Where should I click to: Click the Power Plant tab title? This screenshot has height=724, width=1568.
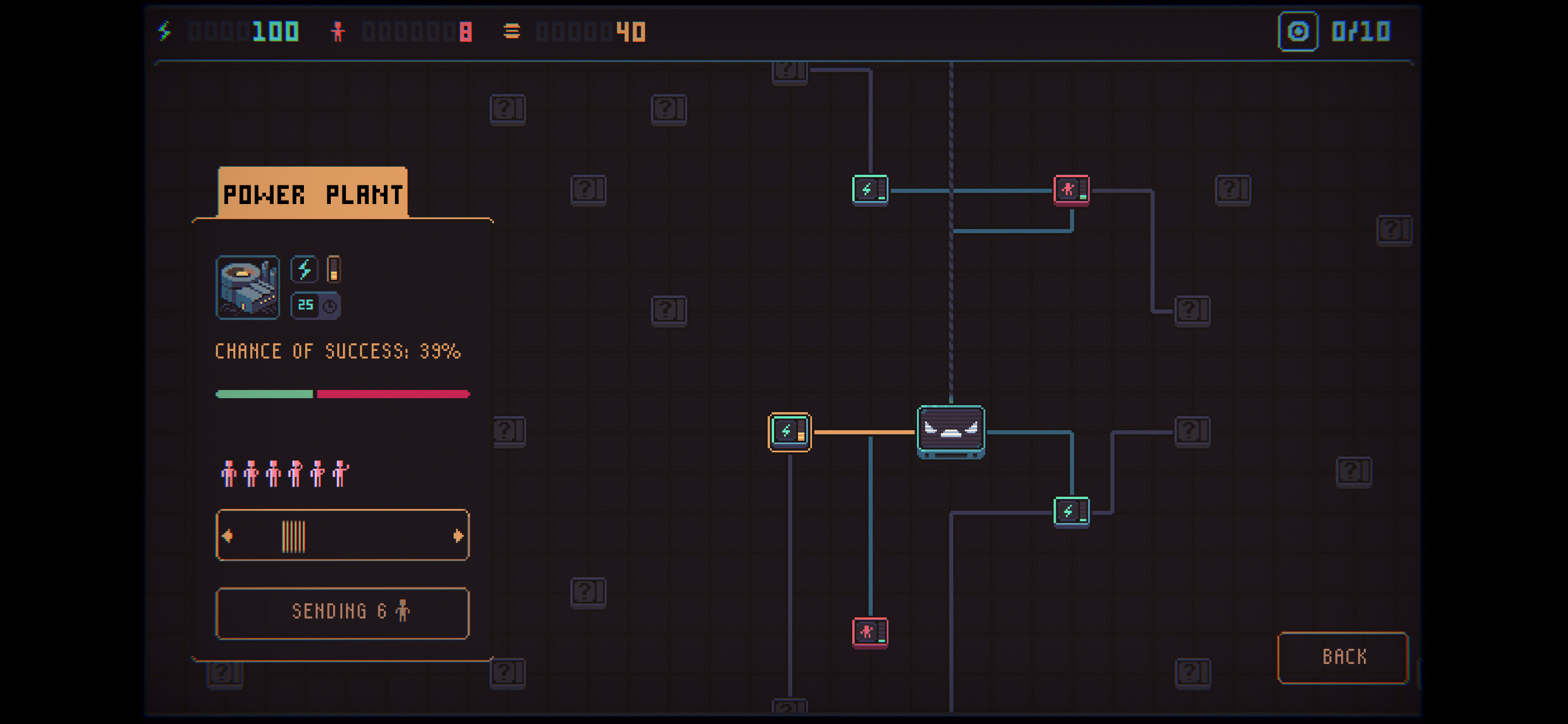click(x=313, y=194)
